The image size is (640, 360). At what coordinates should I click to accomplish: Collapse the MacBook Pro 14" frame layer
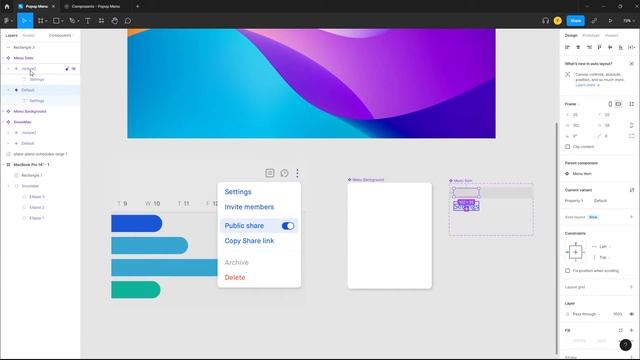point(3,164)
